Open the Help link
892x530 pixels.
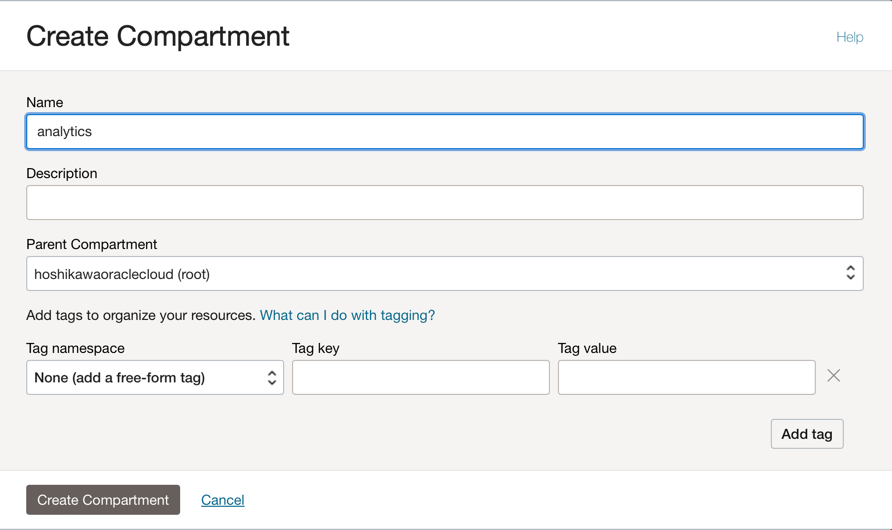click(x=849, y=37)
